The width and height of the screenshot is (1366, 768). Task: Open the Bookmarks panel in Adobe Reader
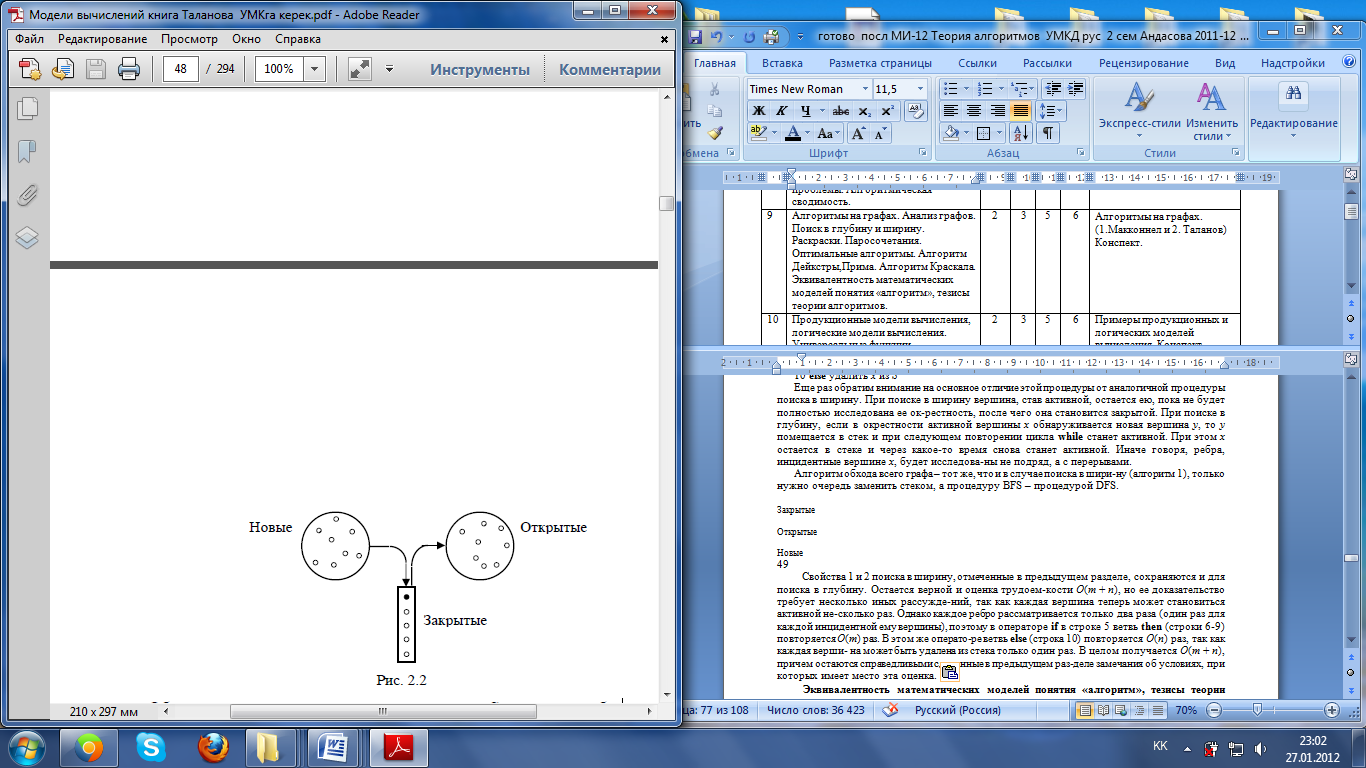coord(27,151)
